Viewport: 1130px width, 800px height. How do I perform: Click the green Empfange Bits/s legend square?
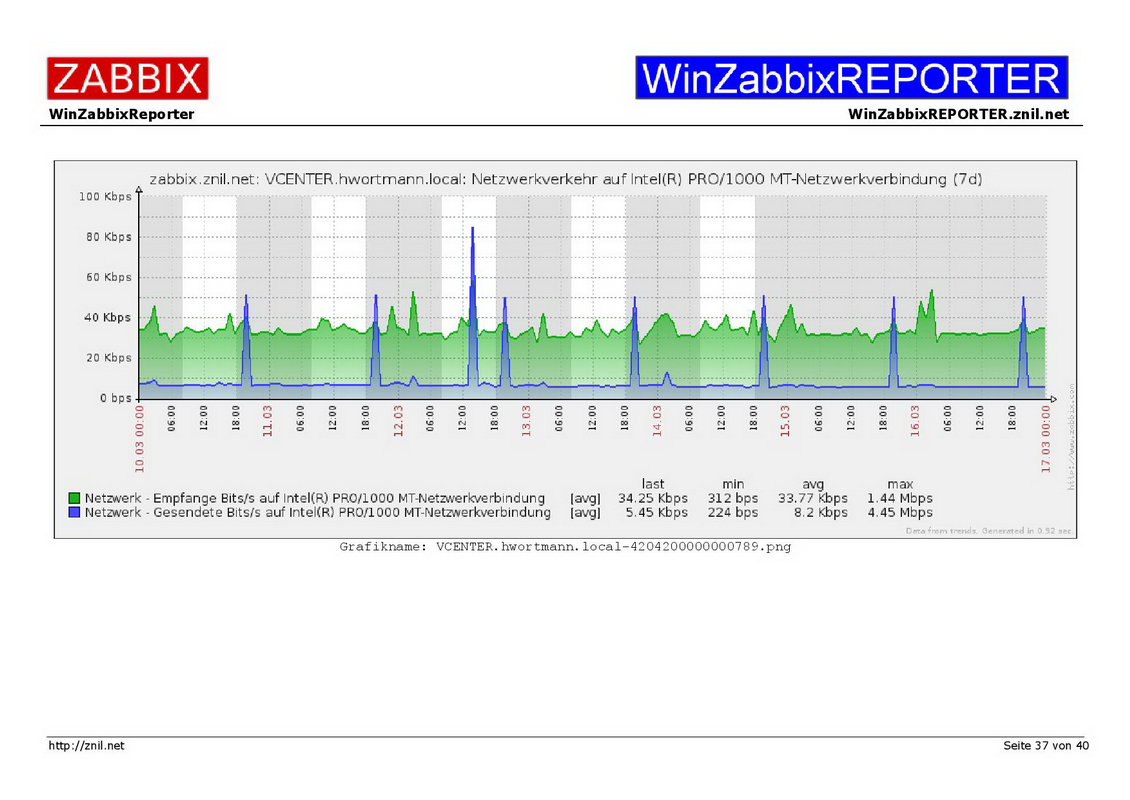coord(74,498)
